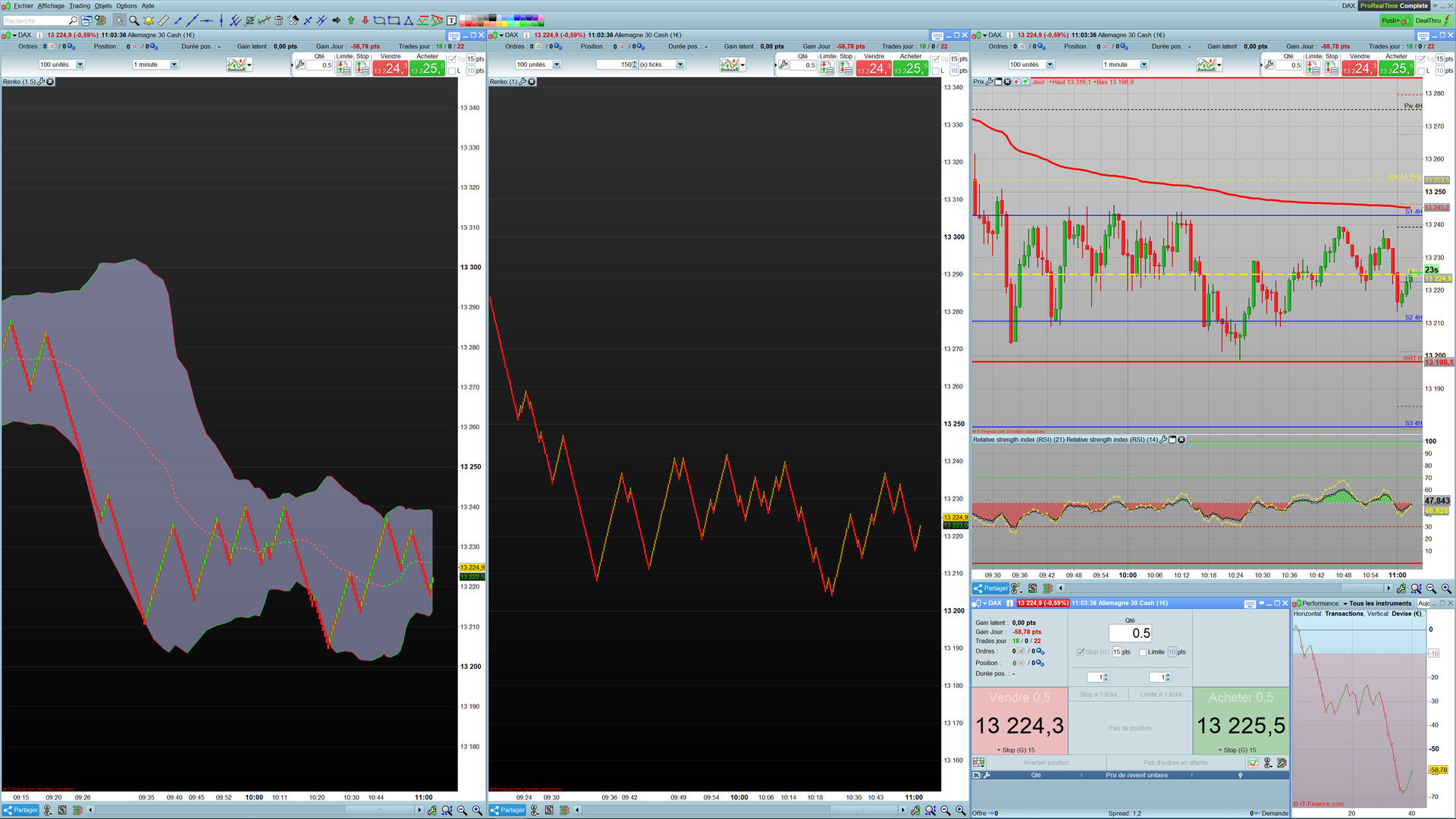Viewport: 1456px width, 819px height.
Task: Open the 100 unités dropdown on left chart
Action: tap(80, 64)
